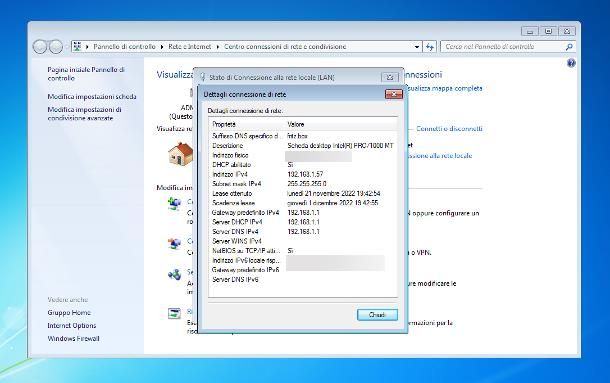Viewport: 610px width, 383px height.
Task: Click the troubleshooting icon at bottom of list
Action: pos(174,313)
